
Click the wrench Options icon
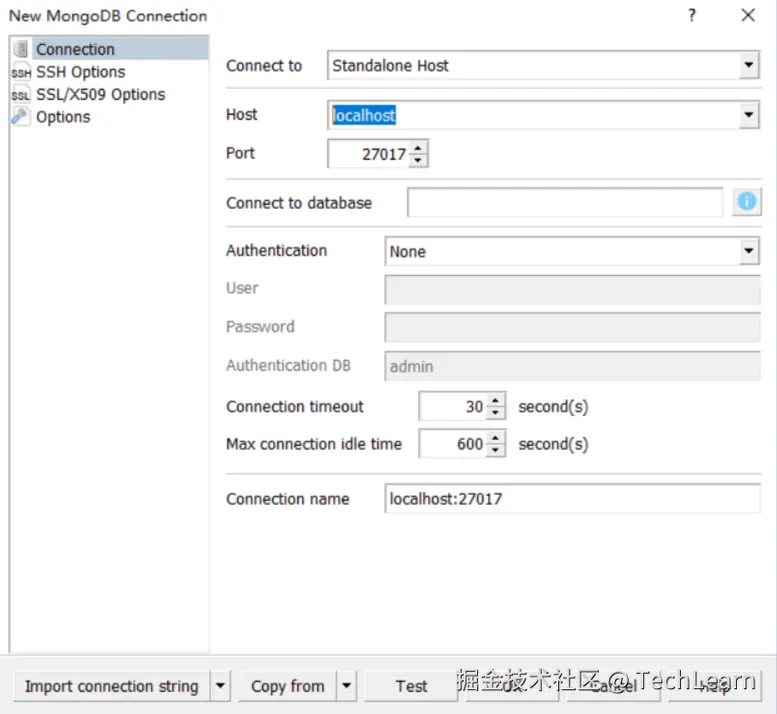[x=20, y=117]
